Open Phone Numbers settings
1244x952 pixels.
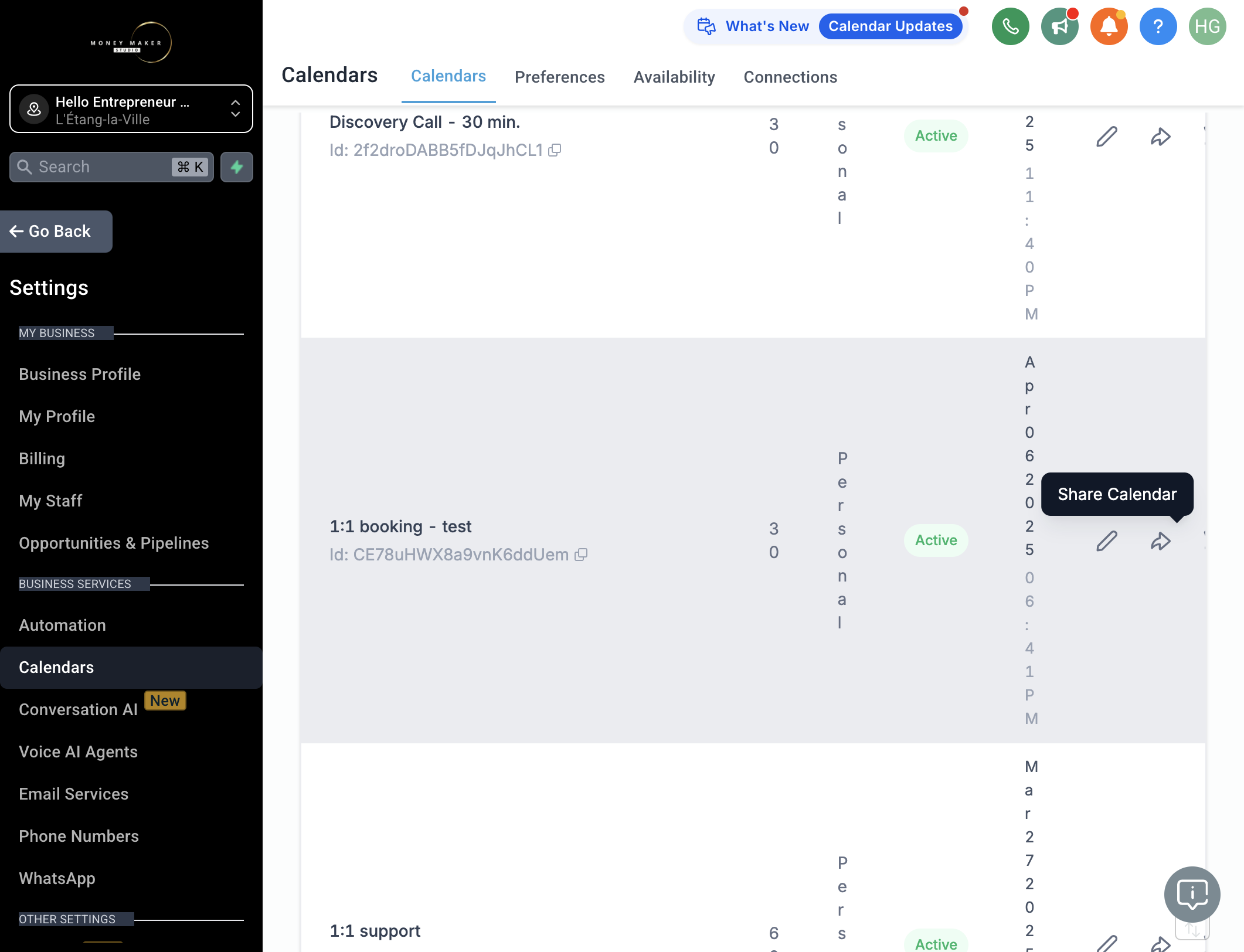pos(79,837)
